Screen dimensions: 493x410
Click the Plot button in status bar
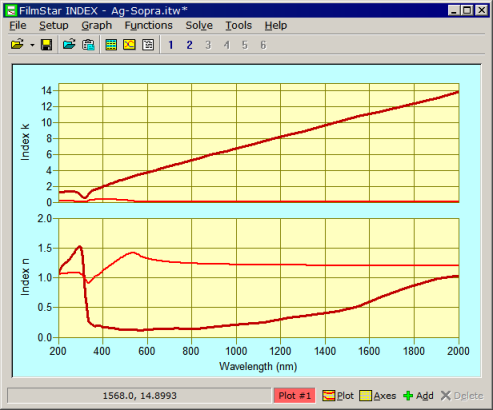[x=338, y=396]
